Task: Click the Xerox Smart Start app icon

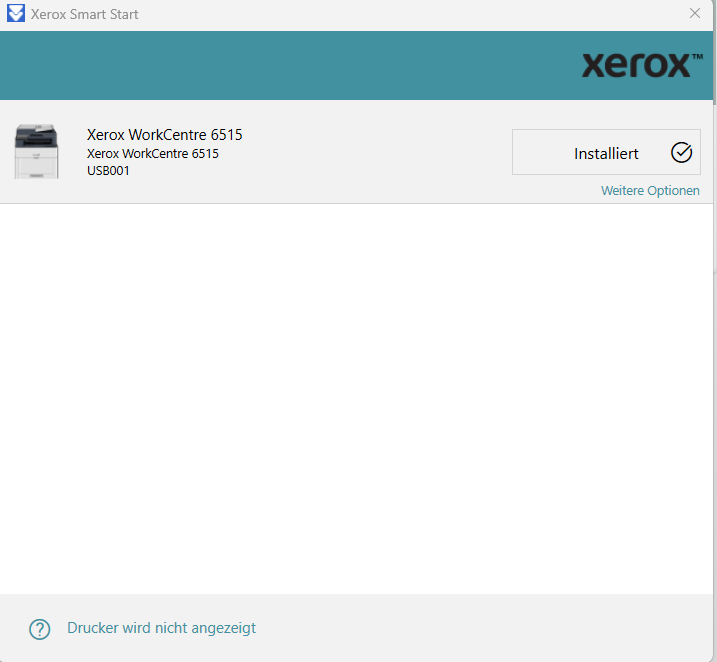Action: tap(16, 13)
